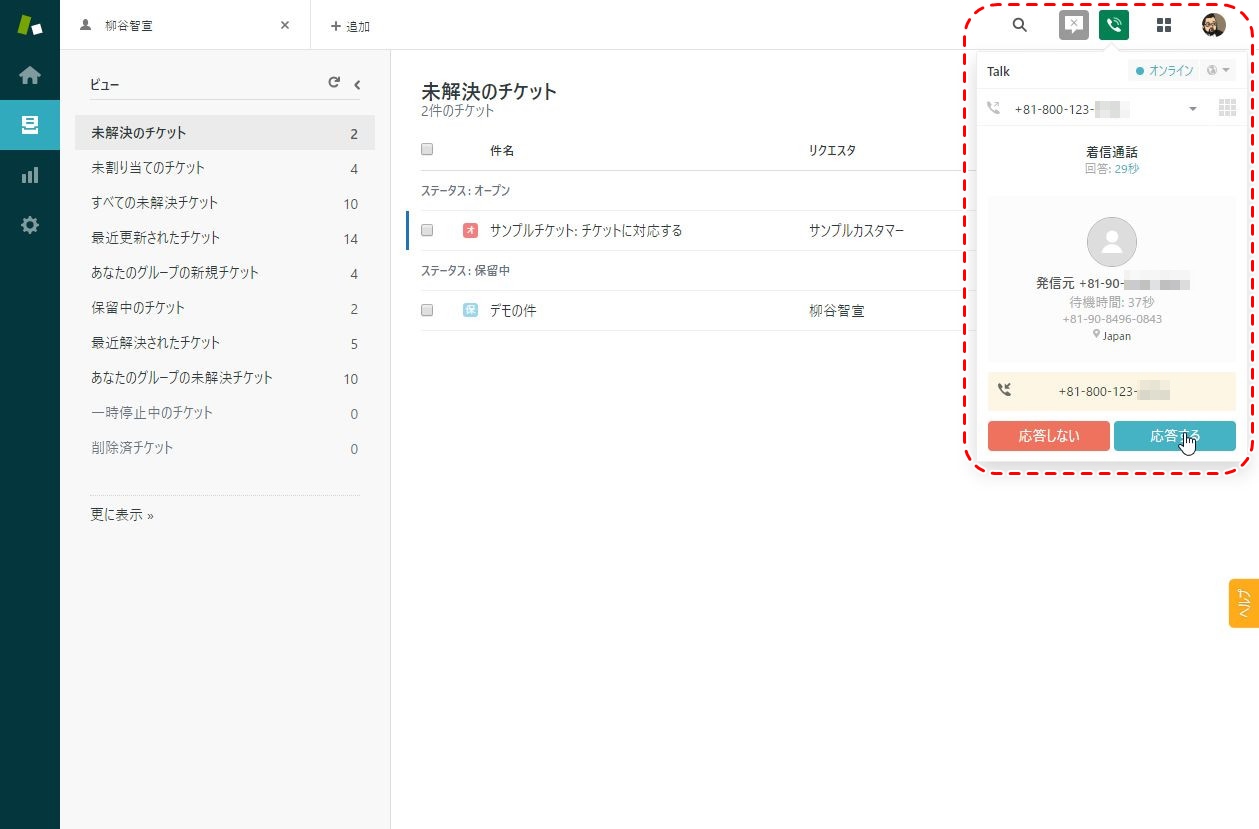Click the Zendesk logo icon

[x=30, y=25]
